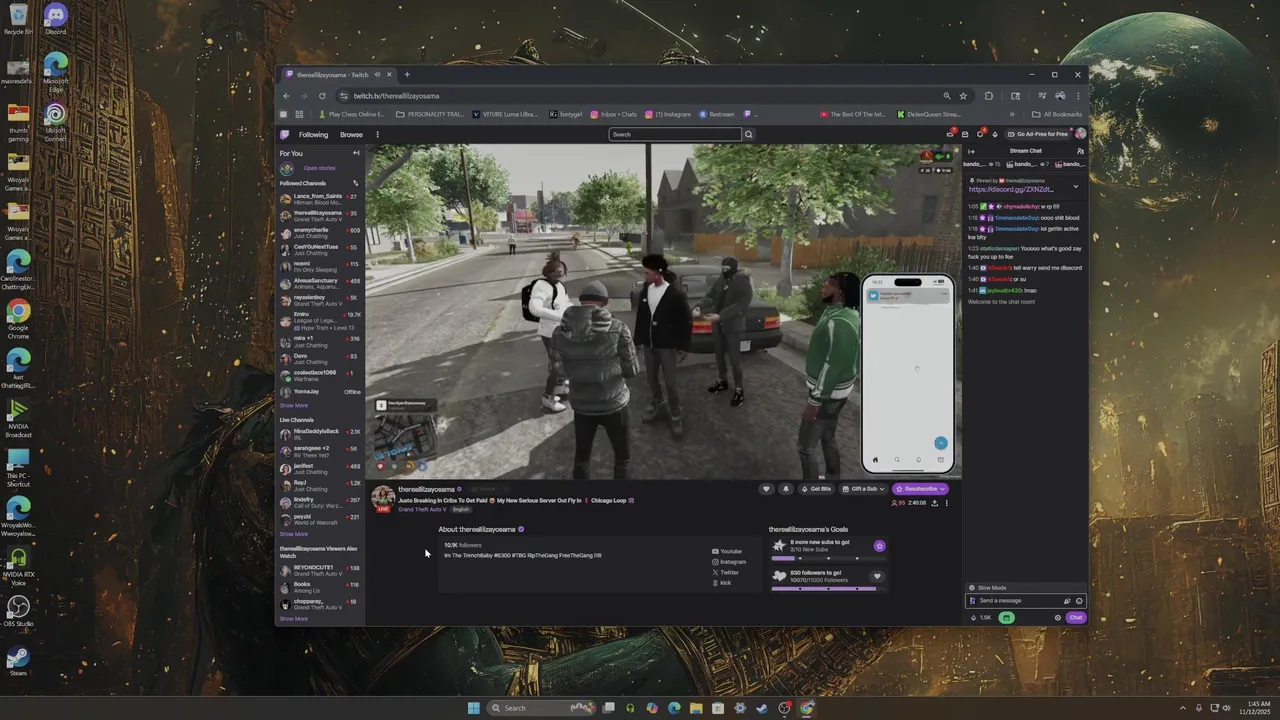Click the heart button on the followers goal
1280x720 pixels.
877,576
